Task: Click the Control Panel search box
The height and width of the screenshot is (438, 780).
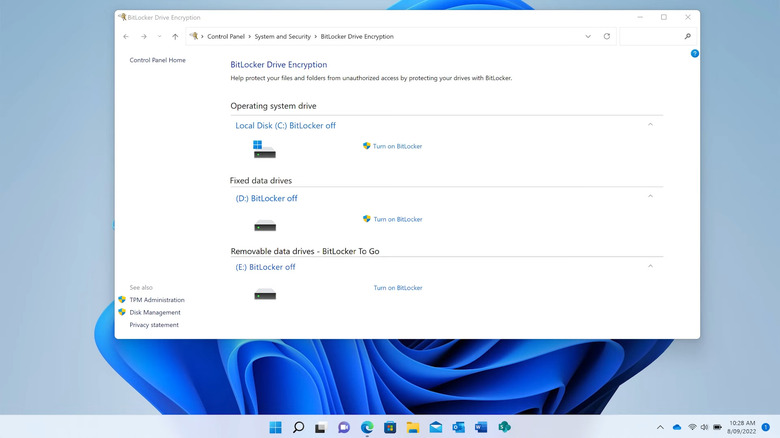Action: click(x=650, y=36)
